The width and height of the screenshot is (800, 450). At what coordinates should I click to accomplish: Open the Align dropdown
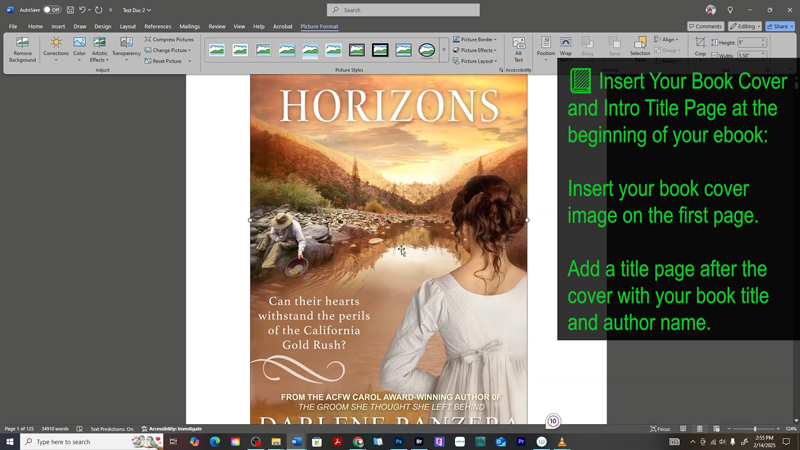666,39
